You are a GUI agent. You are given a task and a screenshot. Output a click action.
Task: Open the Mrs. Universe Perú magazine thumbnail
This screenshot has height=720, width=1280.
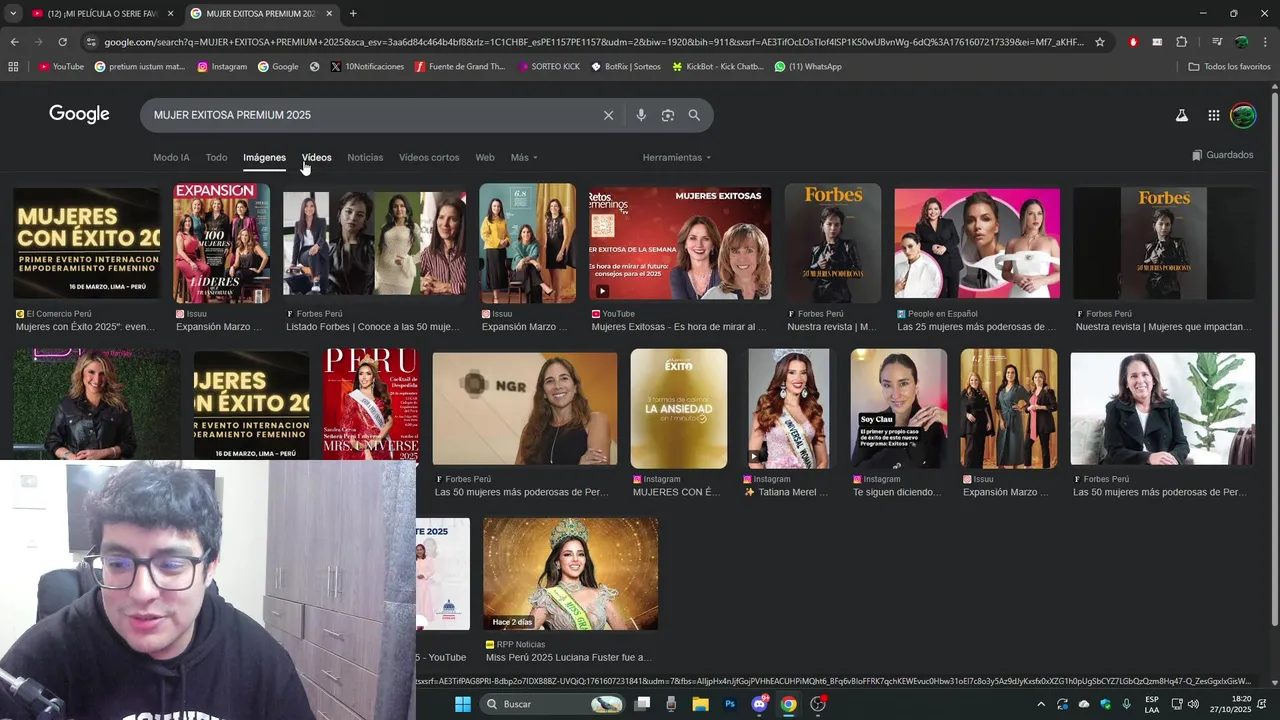coord(371,404)
